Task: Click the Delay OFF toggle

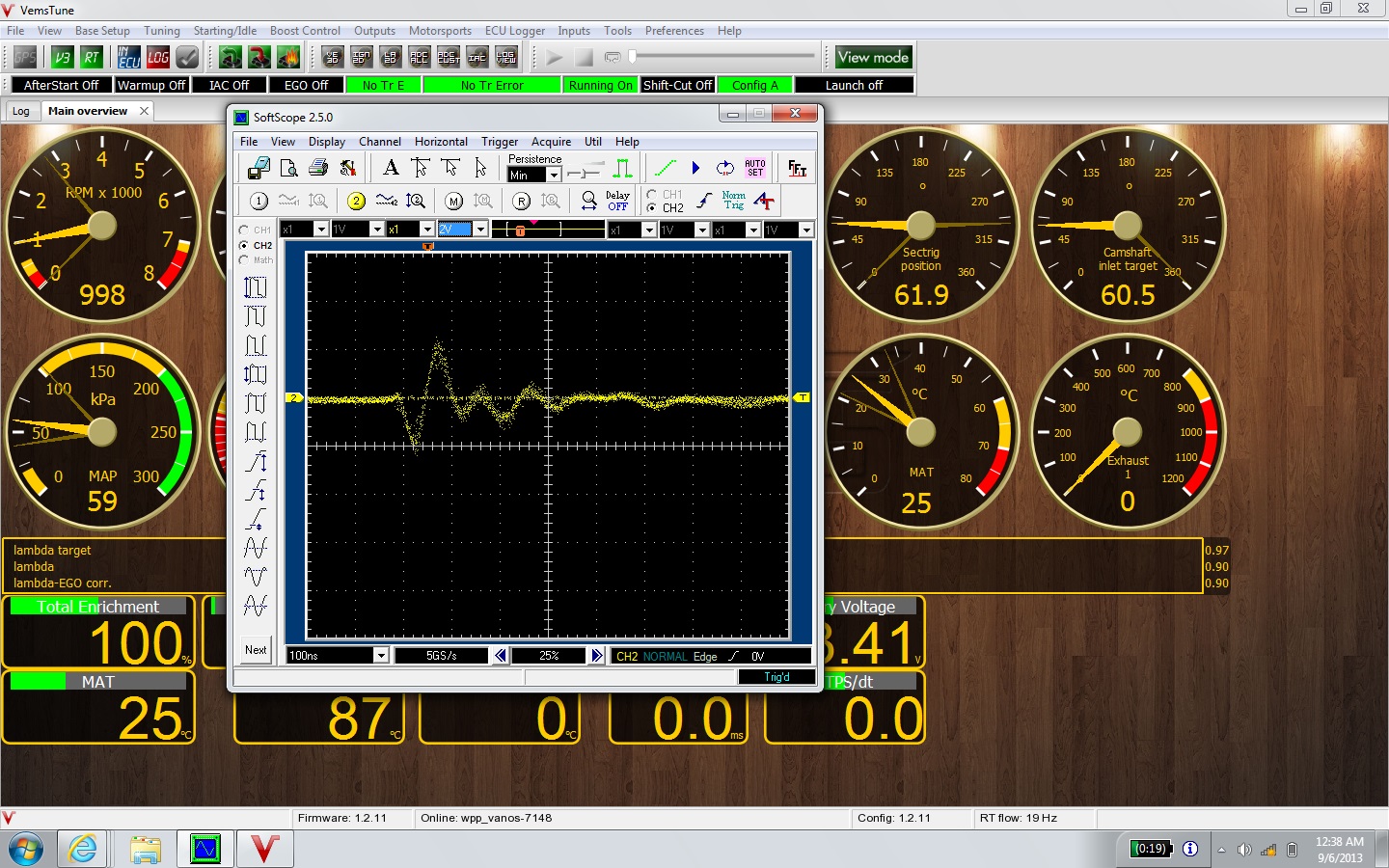Action: pyautogui.click(x=617, y=201)
